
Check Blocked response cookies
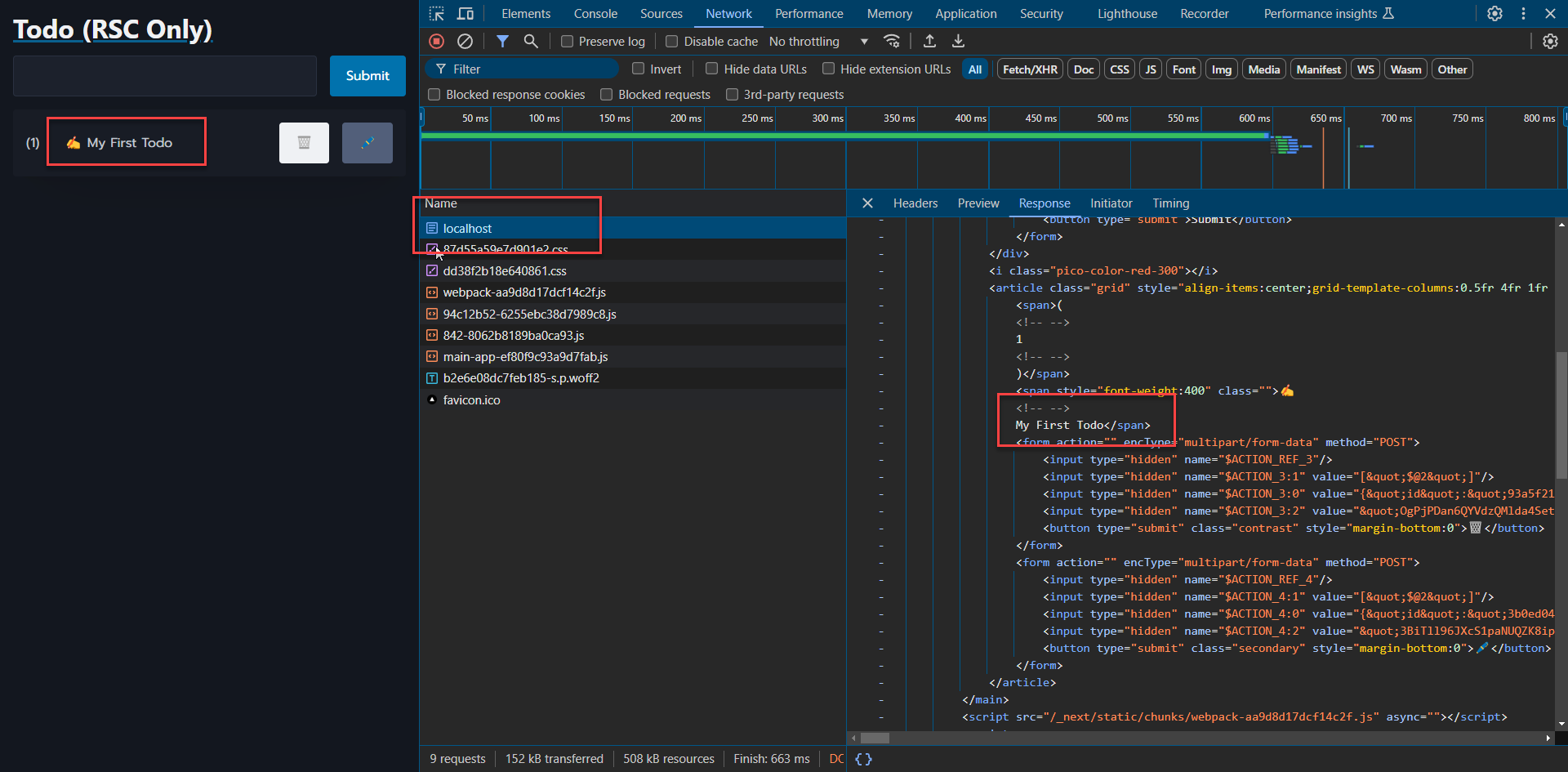(434, 95)
